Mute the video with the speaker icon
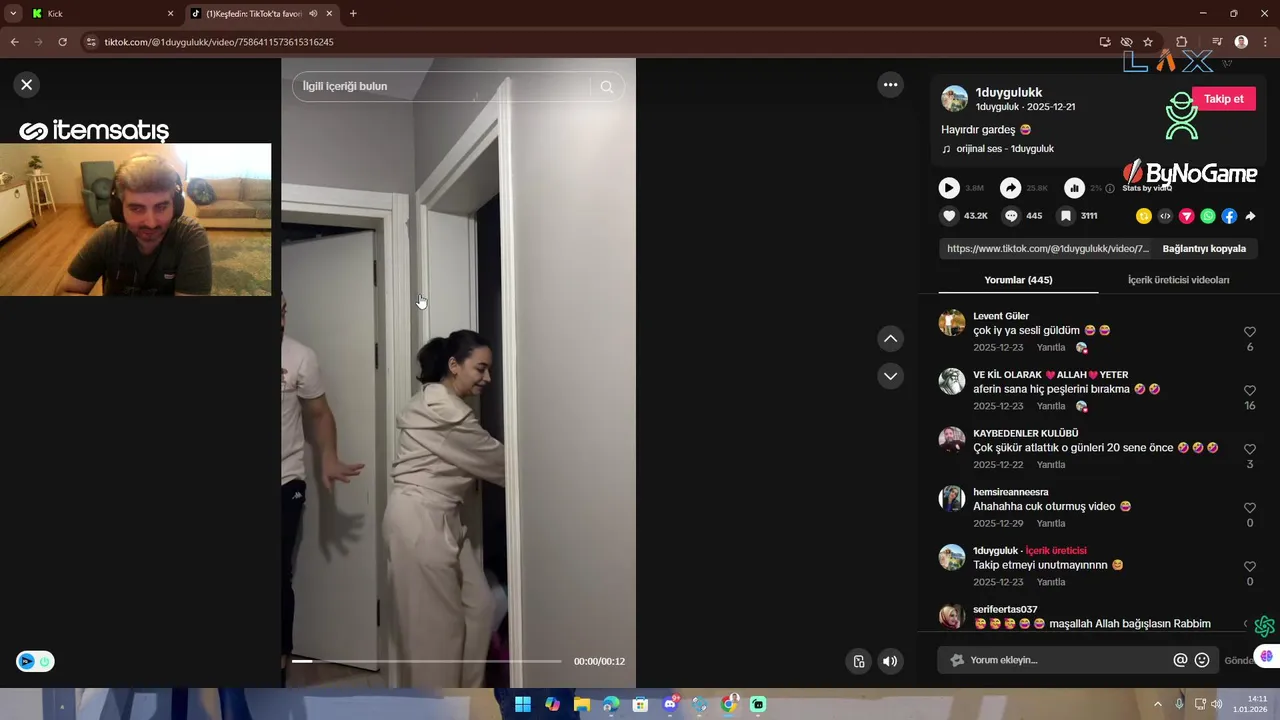This screenshot has width=1280, height=720. click(x=890, y=661)
